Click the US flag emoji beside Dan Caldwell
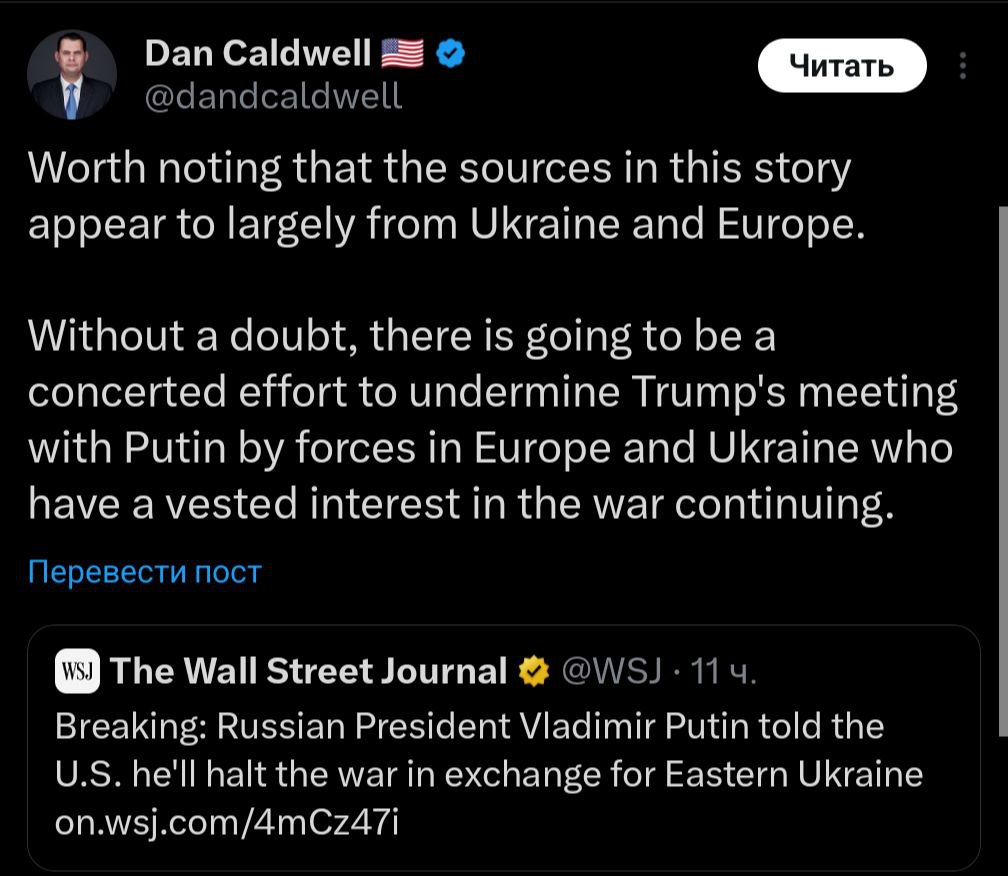This screenshot has width=1008, height=876. click(x=403, y=53)
